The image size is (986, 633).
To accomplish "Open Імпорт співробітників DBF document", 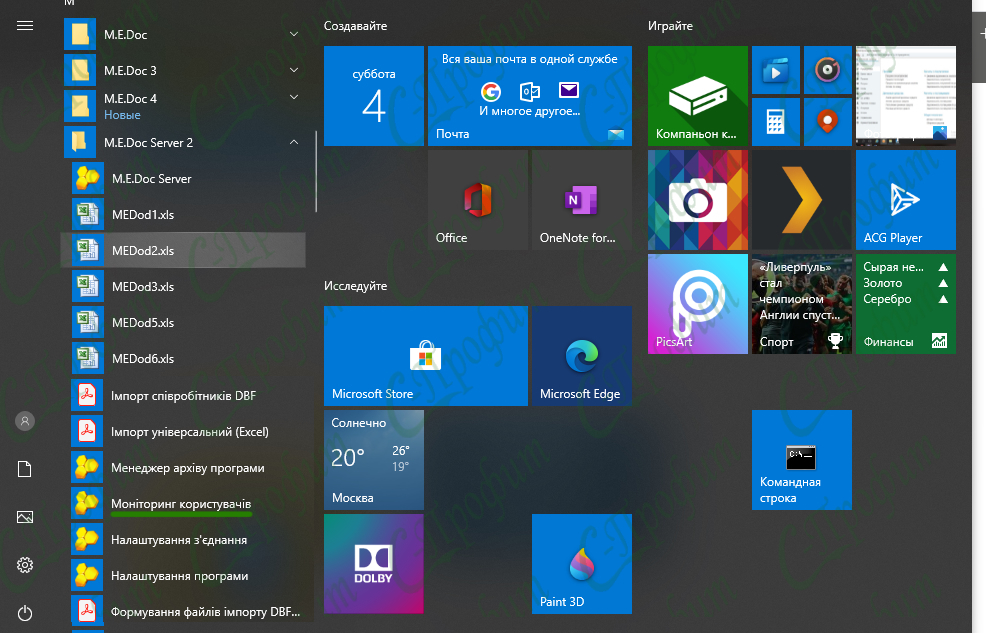I will 184,395.
